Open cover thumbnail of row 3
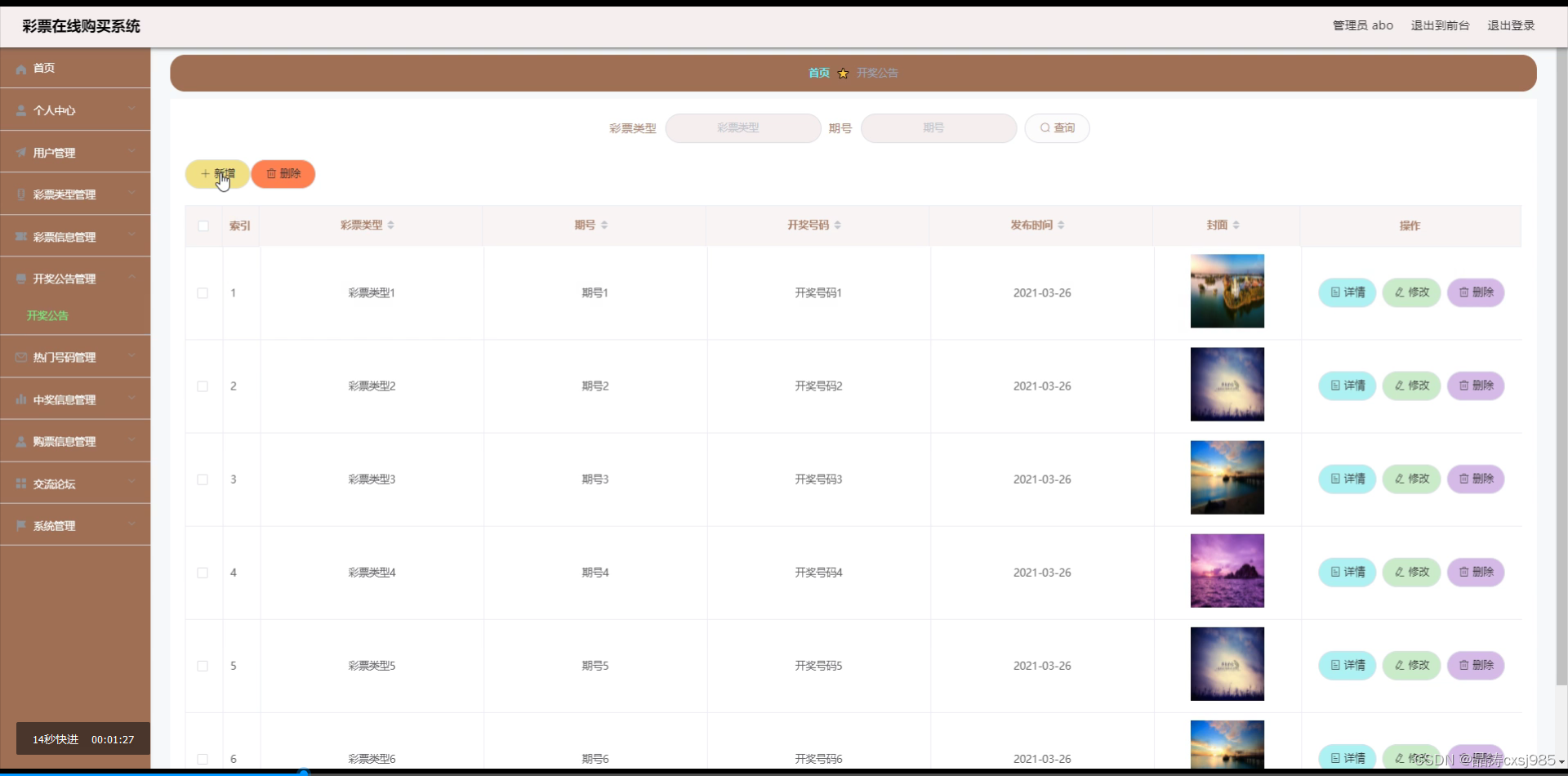Screen dimensions: 1568x776 point(1227,478)
